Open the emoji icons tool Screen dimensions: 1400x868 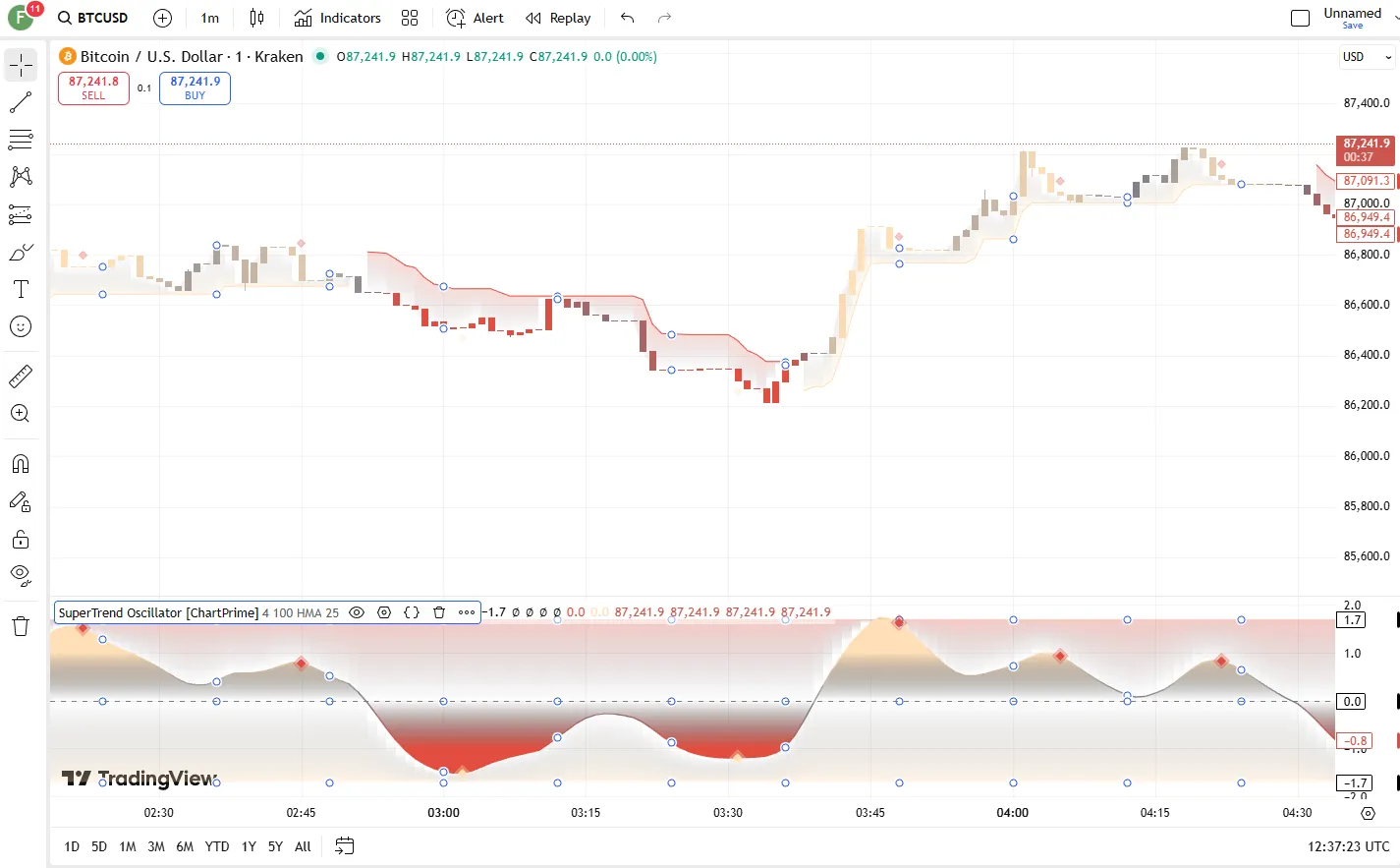pyautogui.click(x=21, y=327)
